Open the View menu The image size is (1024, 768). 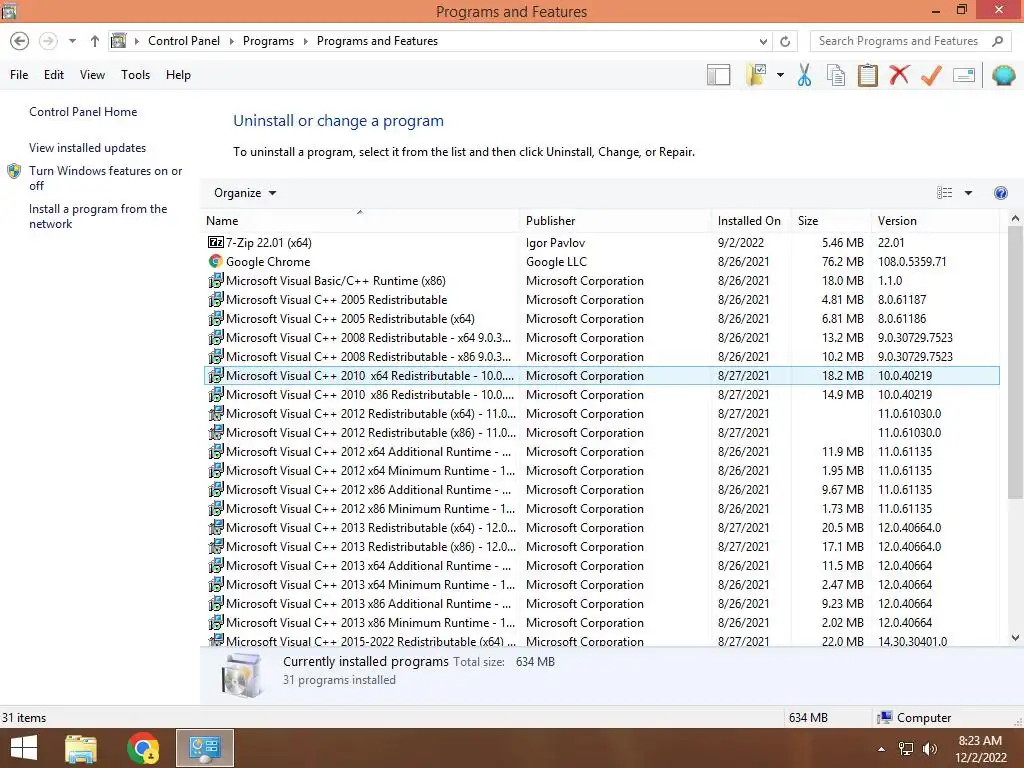point(92,75)
